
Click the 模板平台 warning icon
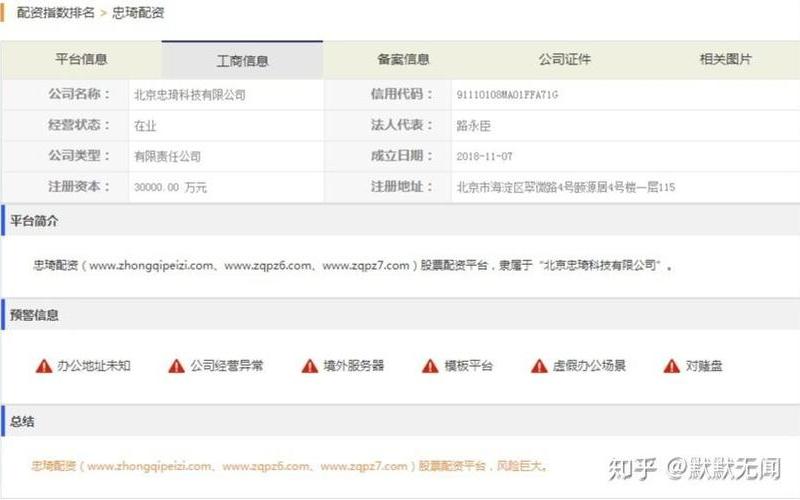[x=430, y=366]
